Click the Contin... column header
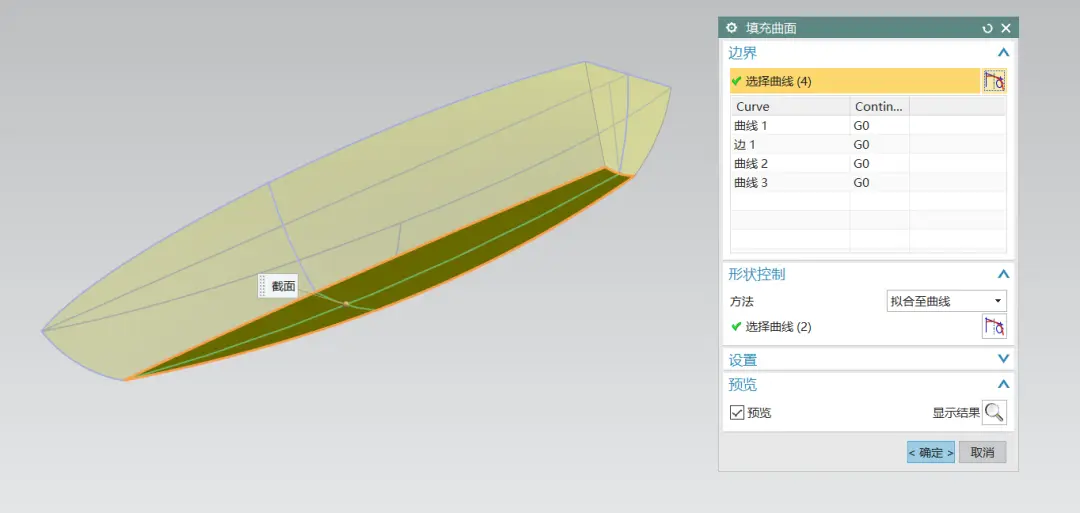Image resolution: width=1080 pixels, height=513 pixels. click(880, 107)
